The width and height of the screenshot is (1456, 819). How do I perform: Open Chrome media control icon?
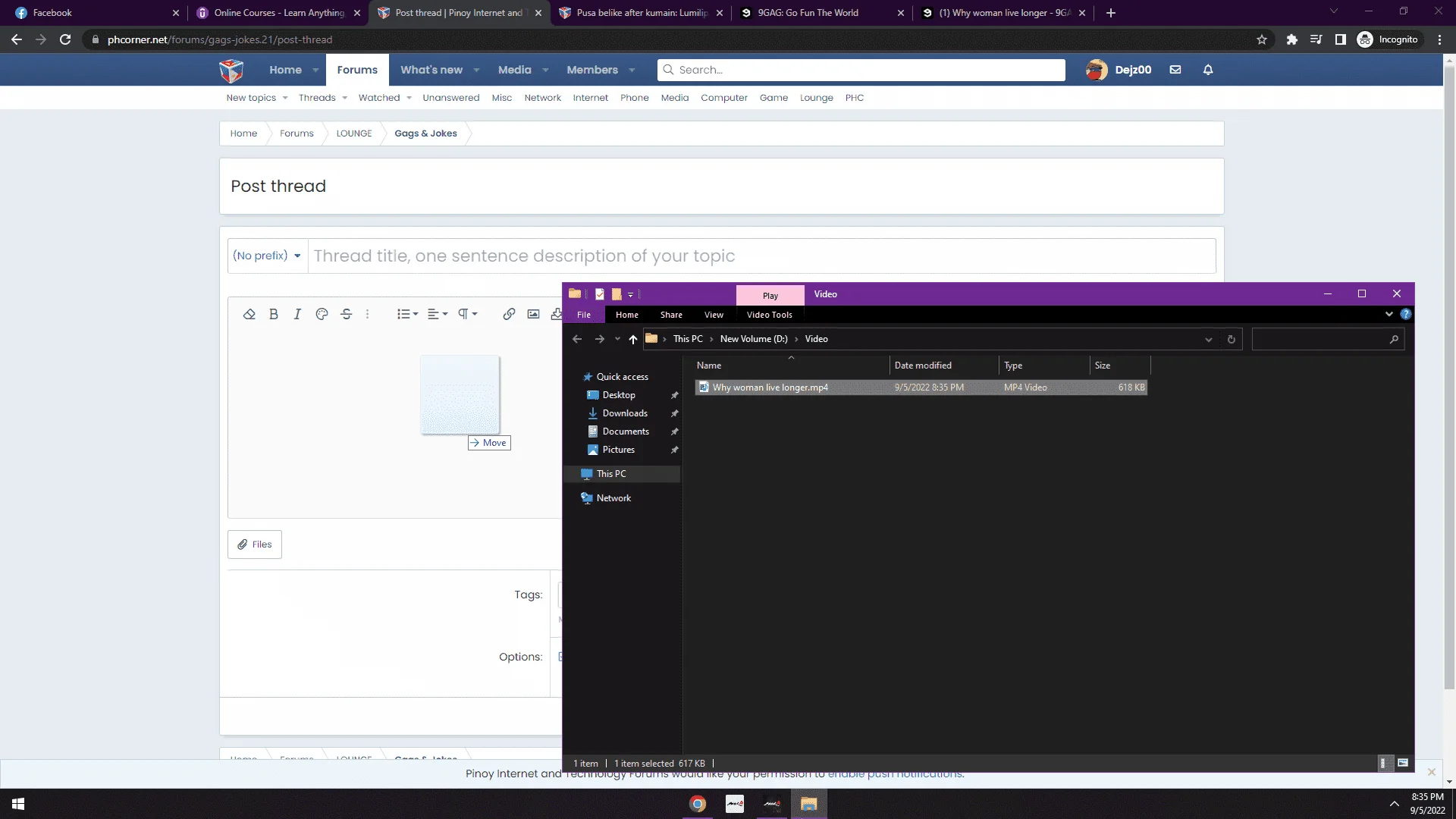pos(1316,39)
